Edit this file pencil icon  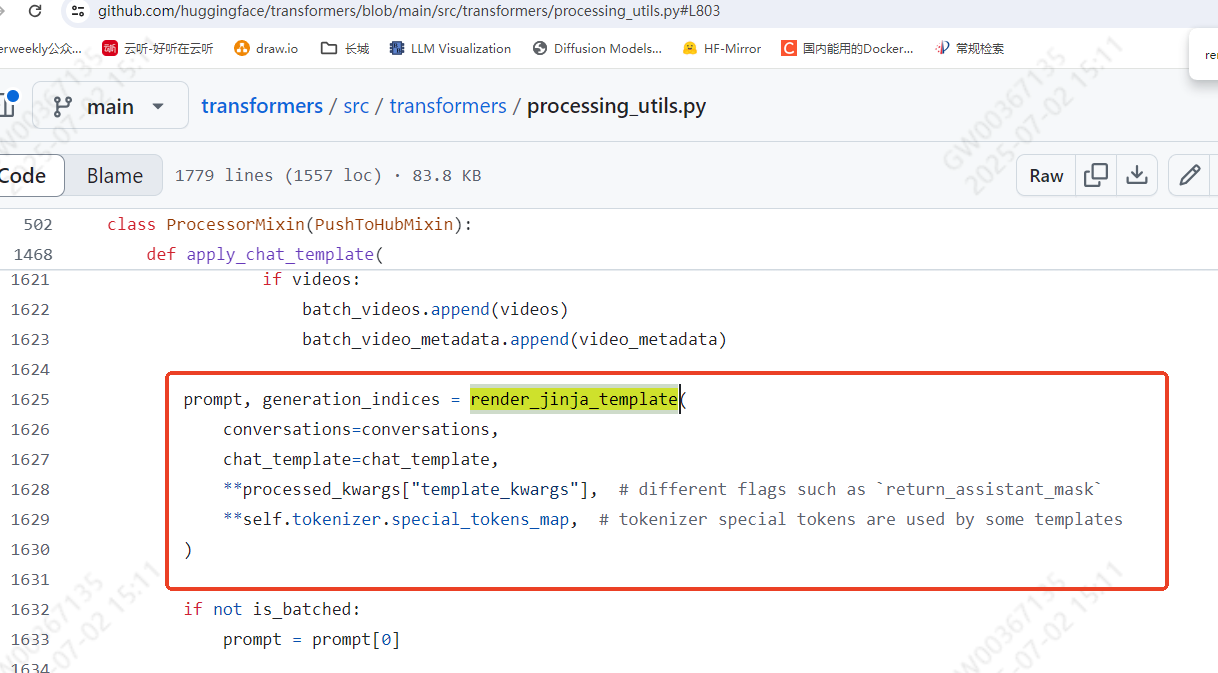(x=1189, y=175)
